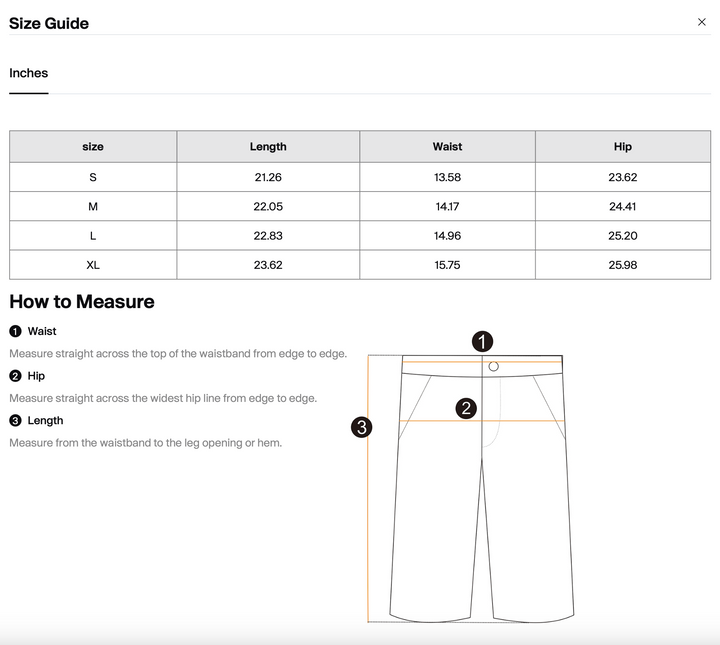Click the Size Guide title

(x=49, y=23)
